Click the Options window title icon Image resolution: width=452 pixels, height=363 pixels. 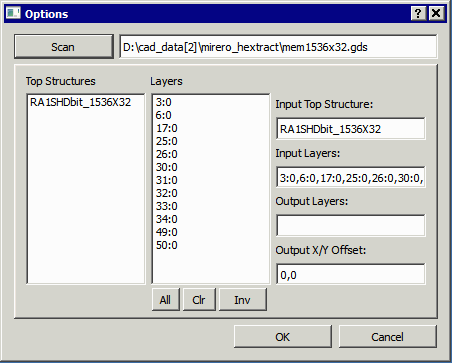13,13
